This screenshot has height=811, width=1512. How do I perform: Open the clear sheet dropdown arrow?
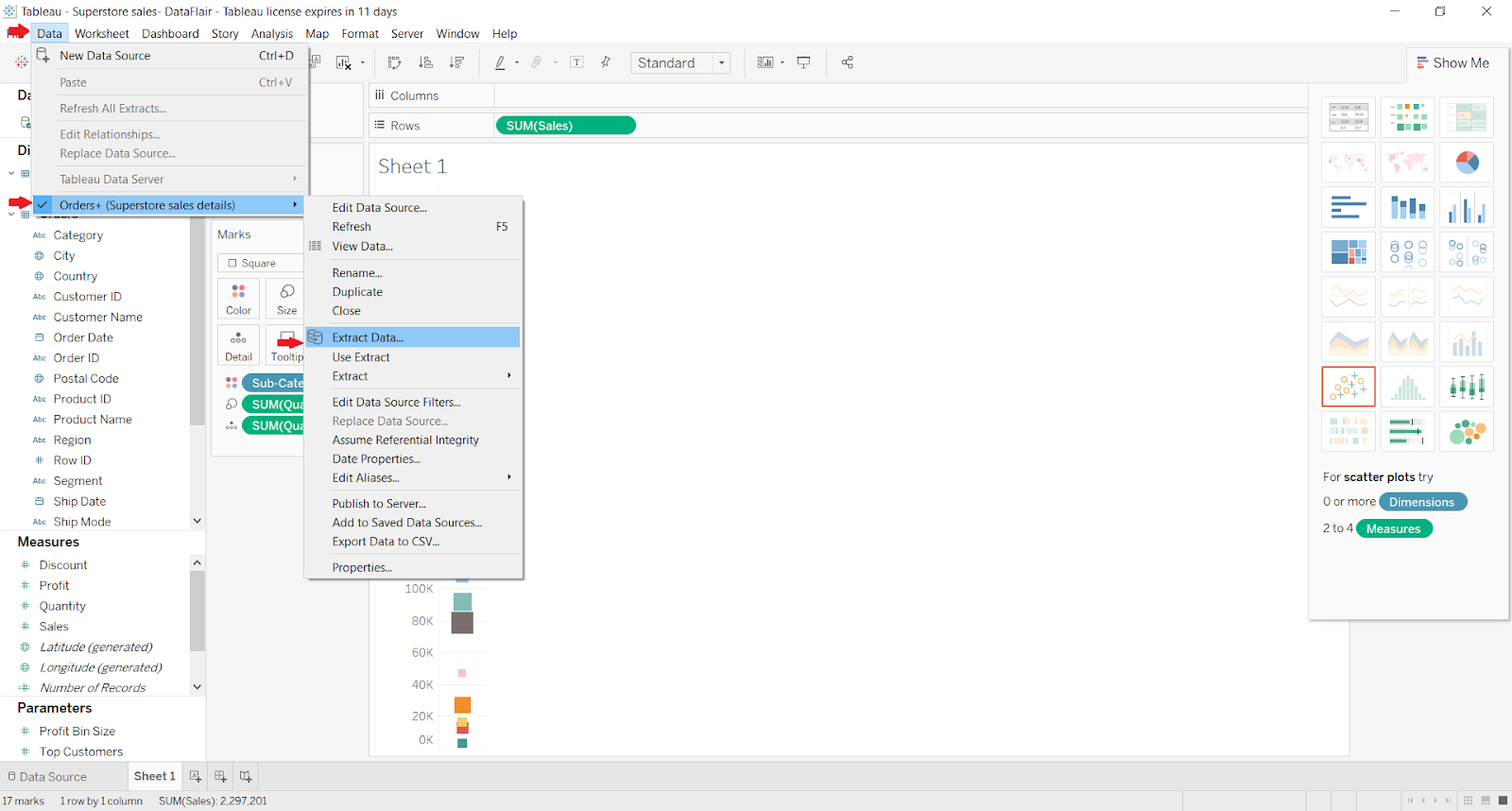pos(361,63)
